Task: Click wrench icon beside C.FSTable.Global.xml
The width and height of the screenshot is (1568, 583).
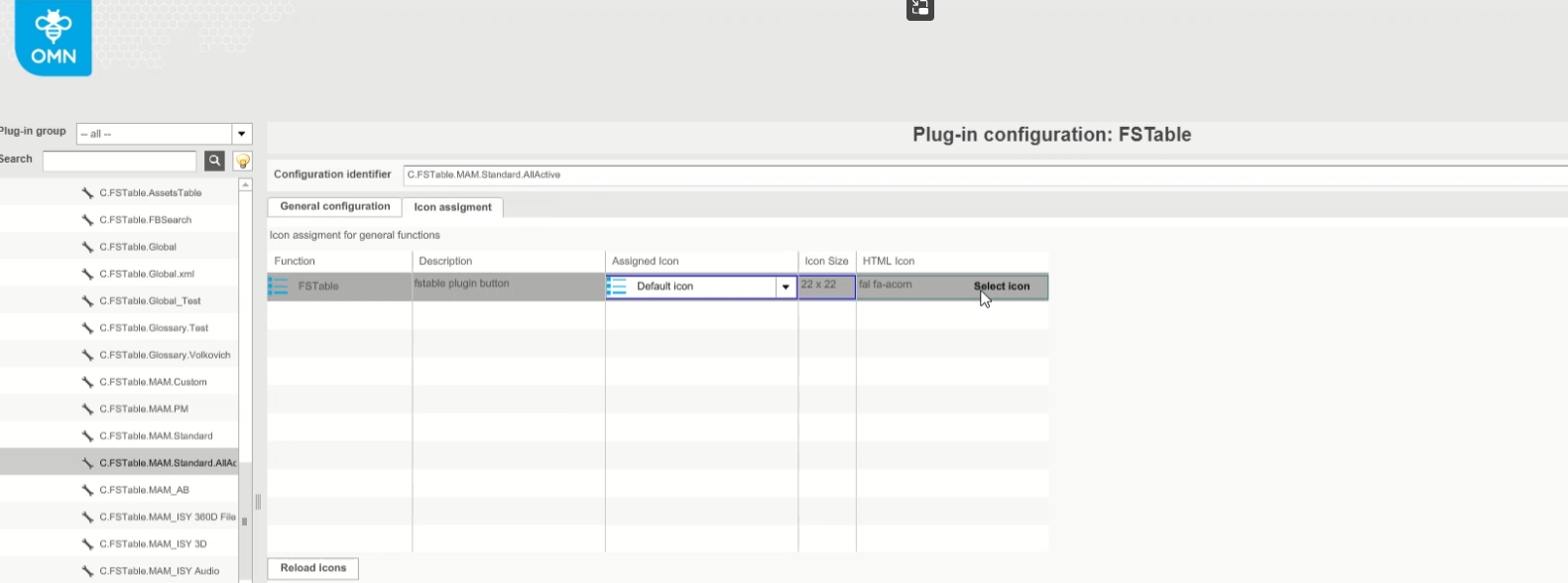Action: tap(87, 274)
